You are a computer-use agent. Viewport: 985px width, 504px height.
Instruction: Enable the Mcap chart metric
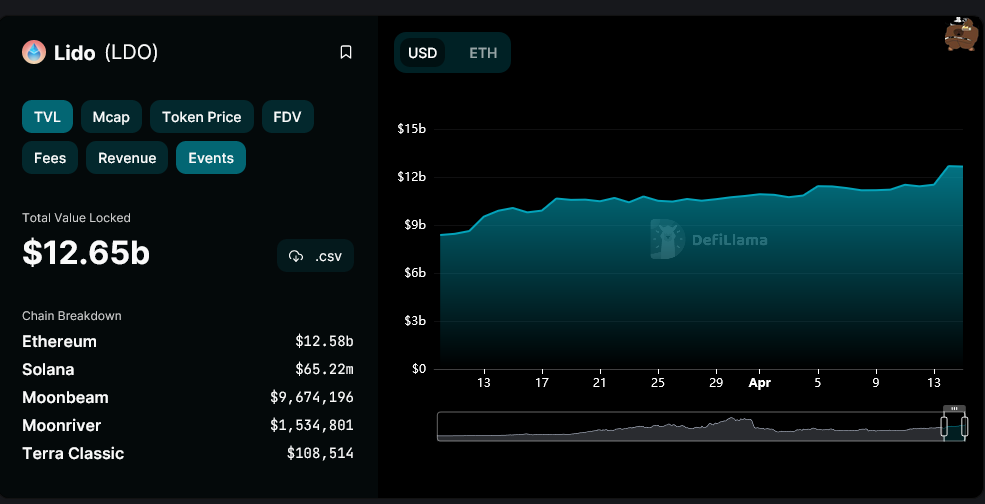pos(111,117)
